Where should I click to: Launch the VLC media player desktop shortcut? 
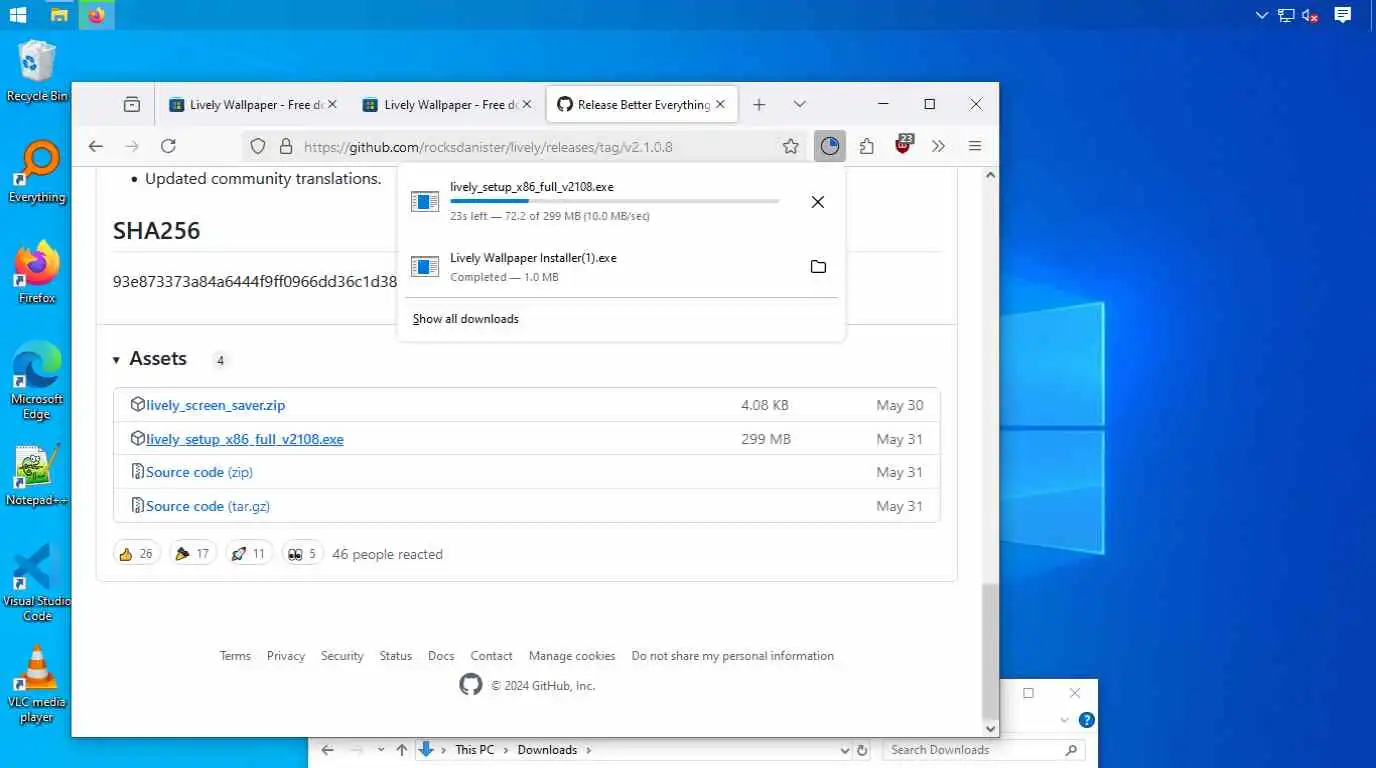[37, 684]
